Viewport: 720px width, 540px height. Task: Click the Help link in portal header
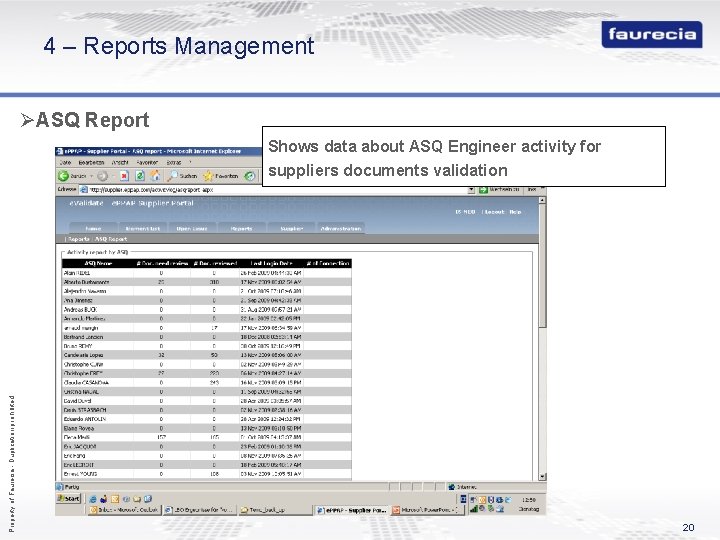515,212
